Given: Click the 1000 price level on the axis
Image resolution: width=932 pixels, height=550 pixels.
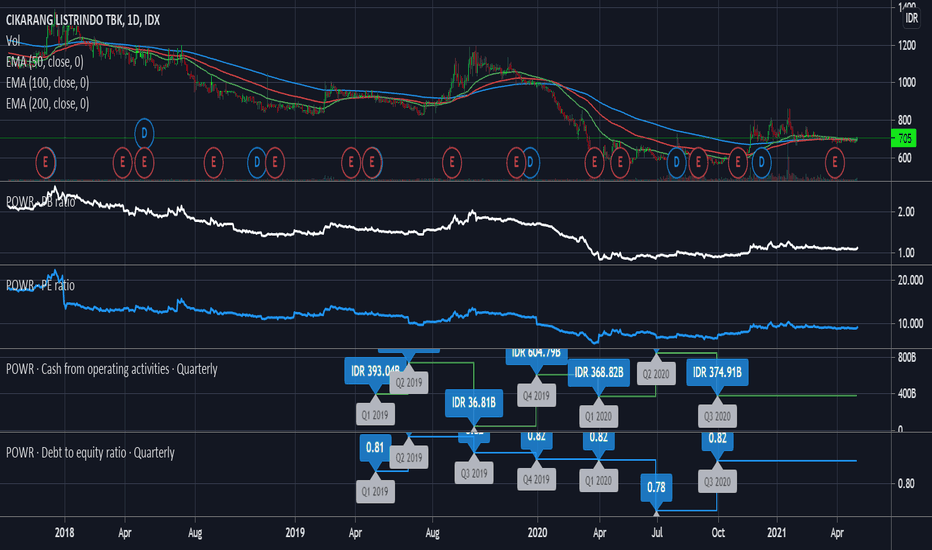Looking at the screenshot, I should pos(906,83).
